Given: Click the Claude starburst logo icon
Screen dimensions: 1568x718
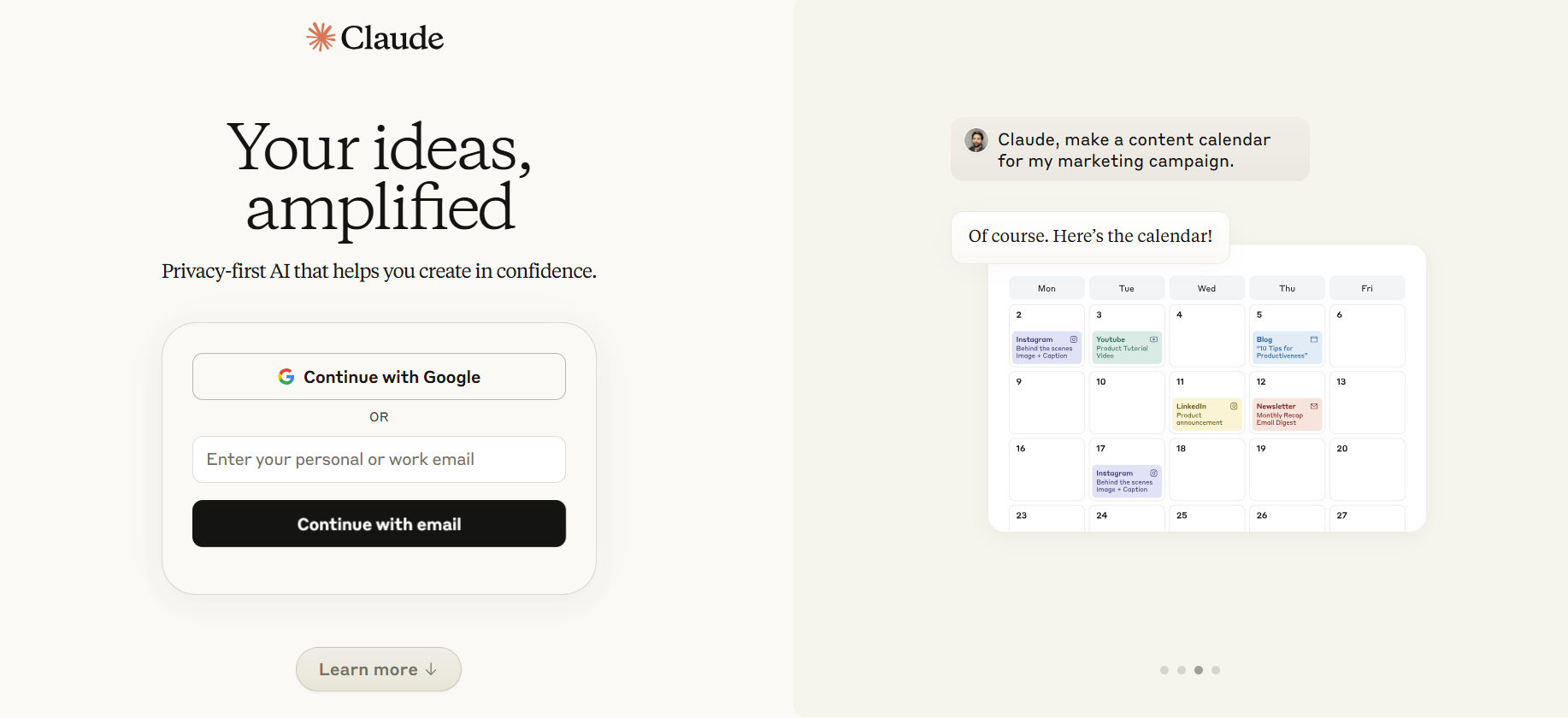Looking at the screenshot, I should click(321, 37).
